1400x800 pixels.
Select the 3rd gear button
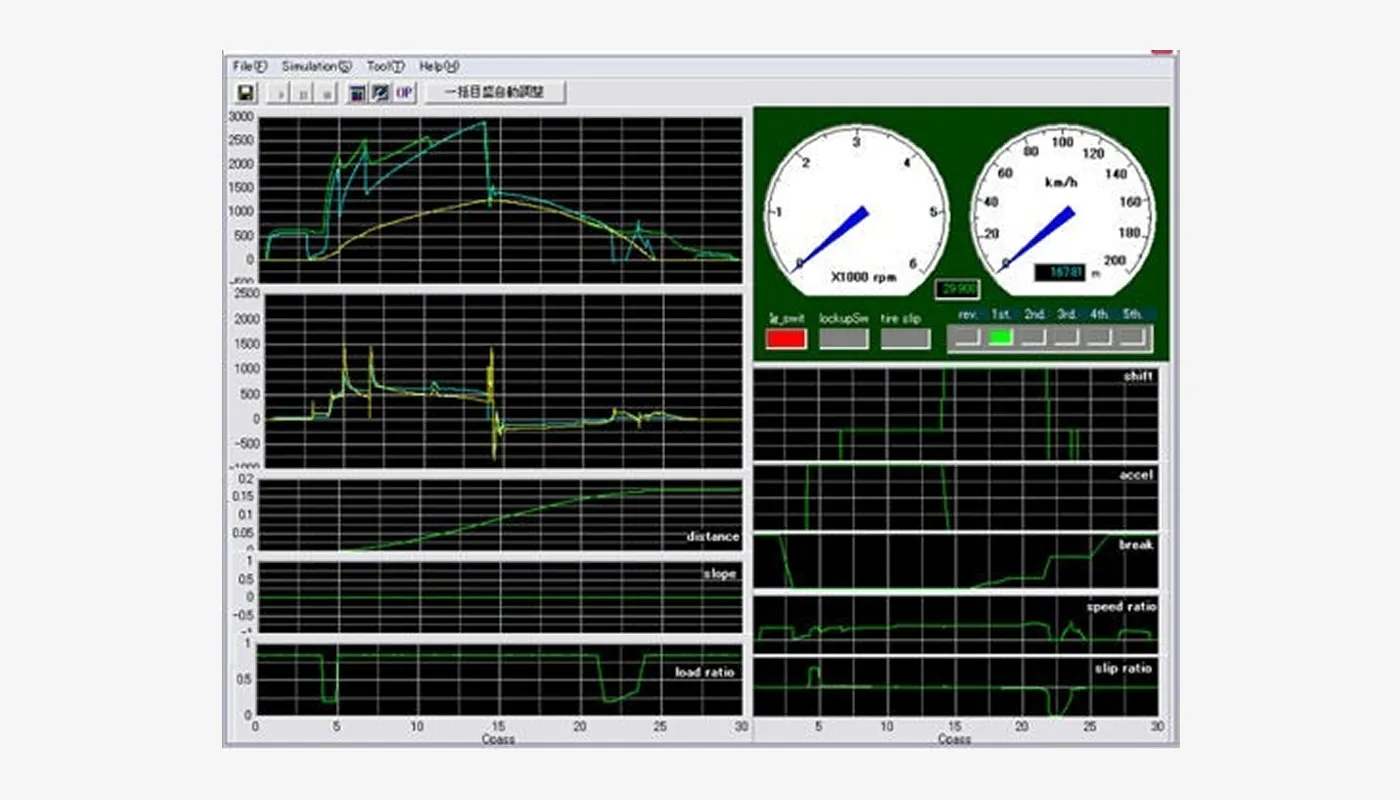1067,338
